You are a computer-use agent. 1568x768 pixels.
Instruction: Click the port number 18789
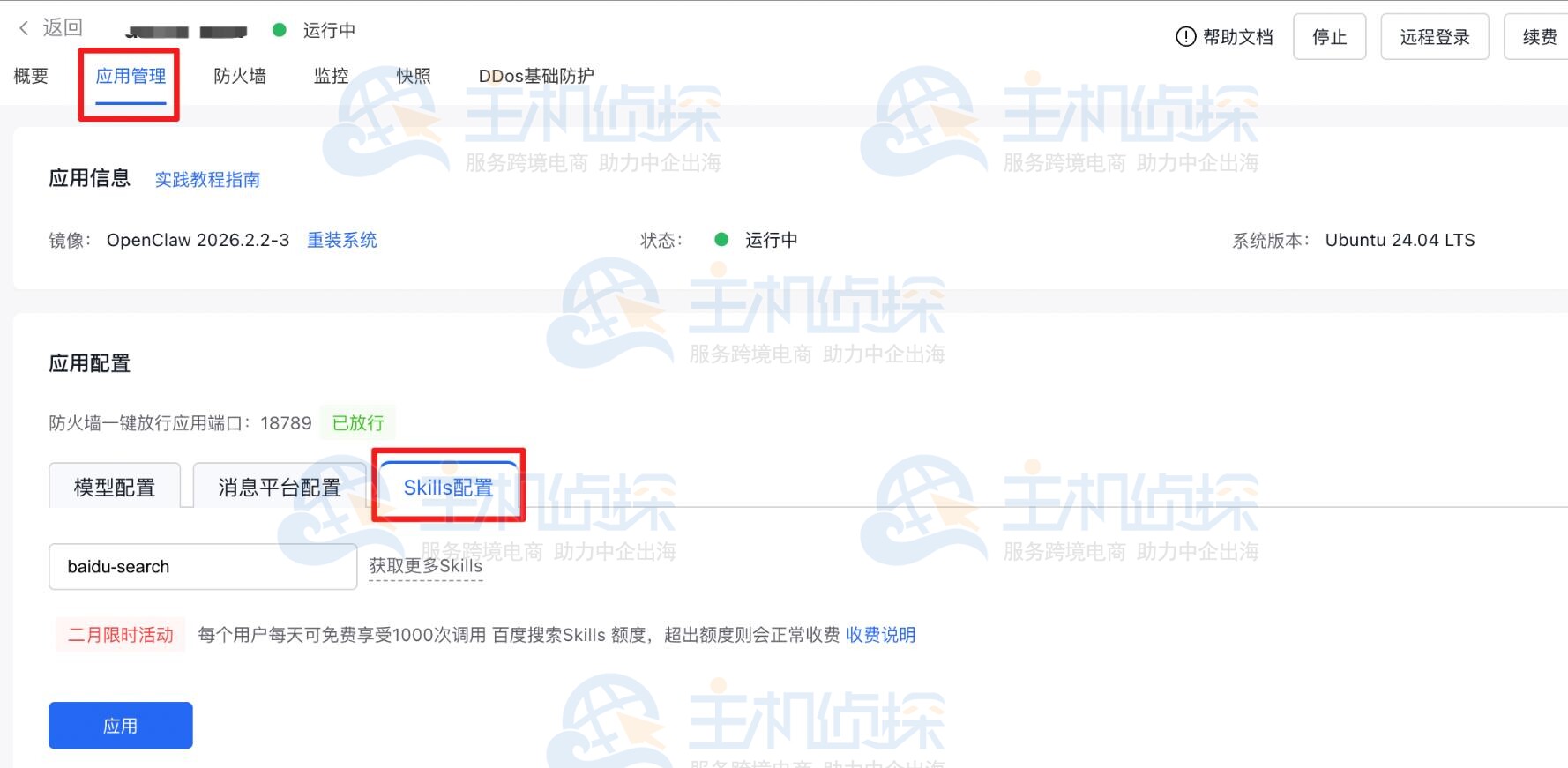pyautogui.click(x=286, y=423)
